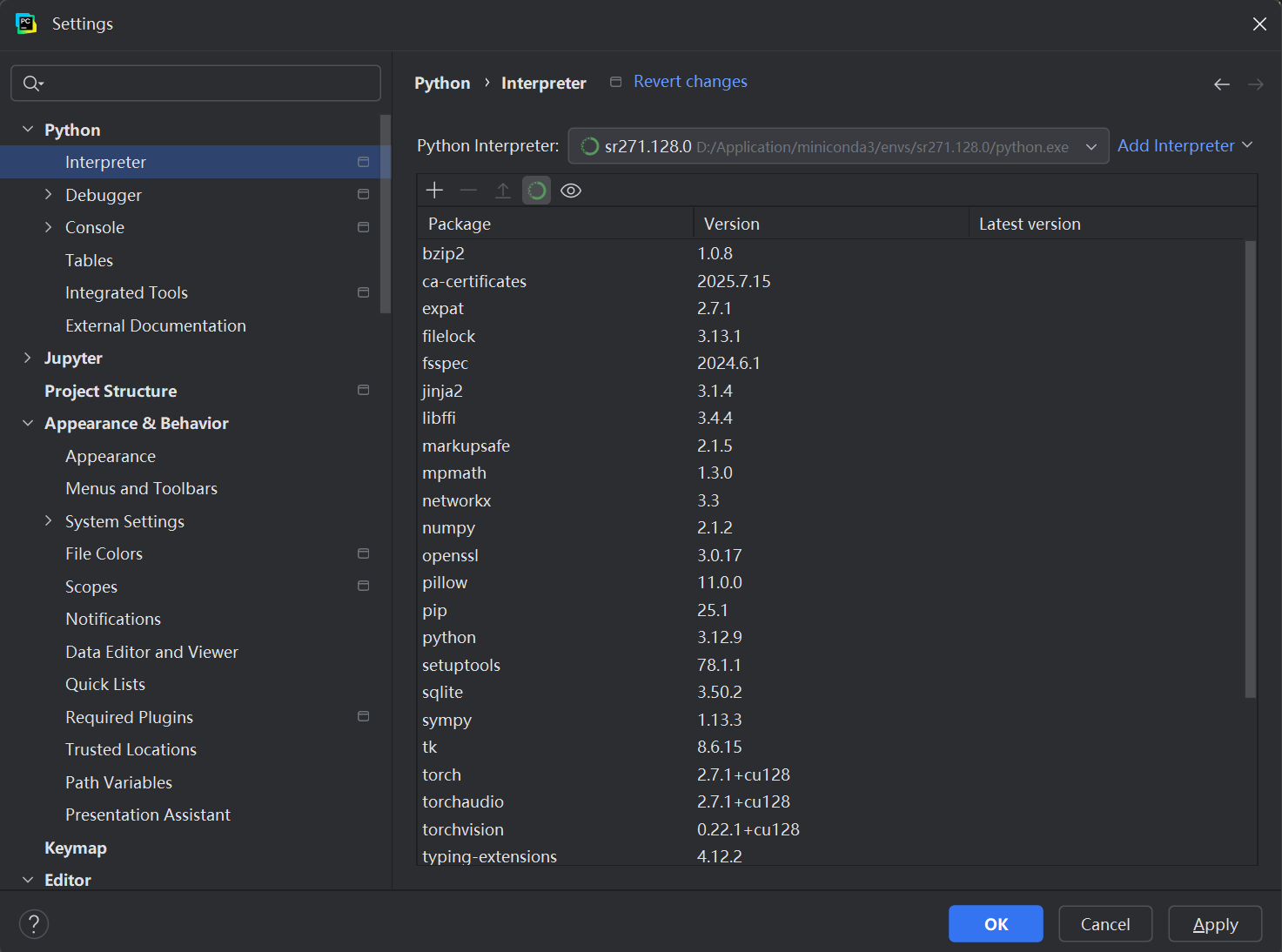Click the navigate forward arrow

pyautogui.click(x=1255, y=84)
